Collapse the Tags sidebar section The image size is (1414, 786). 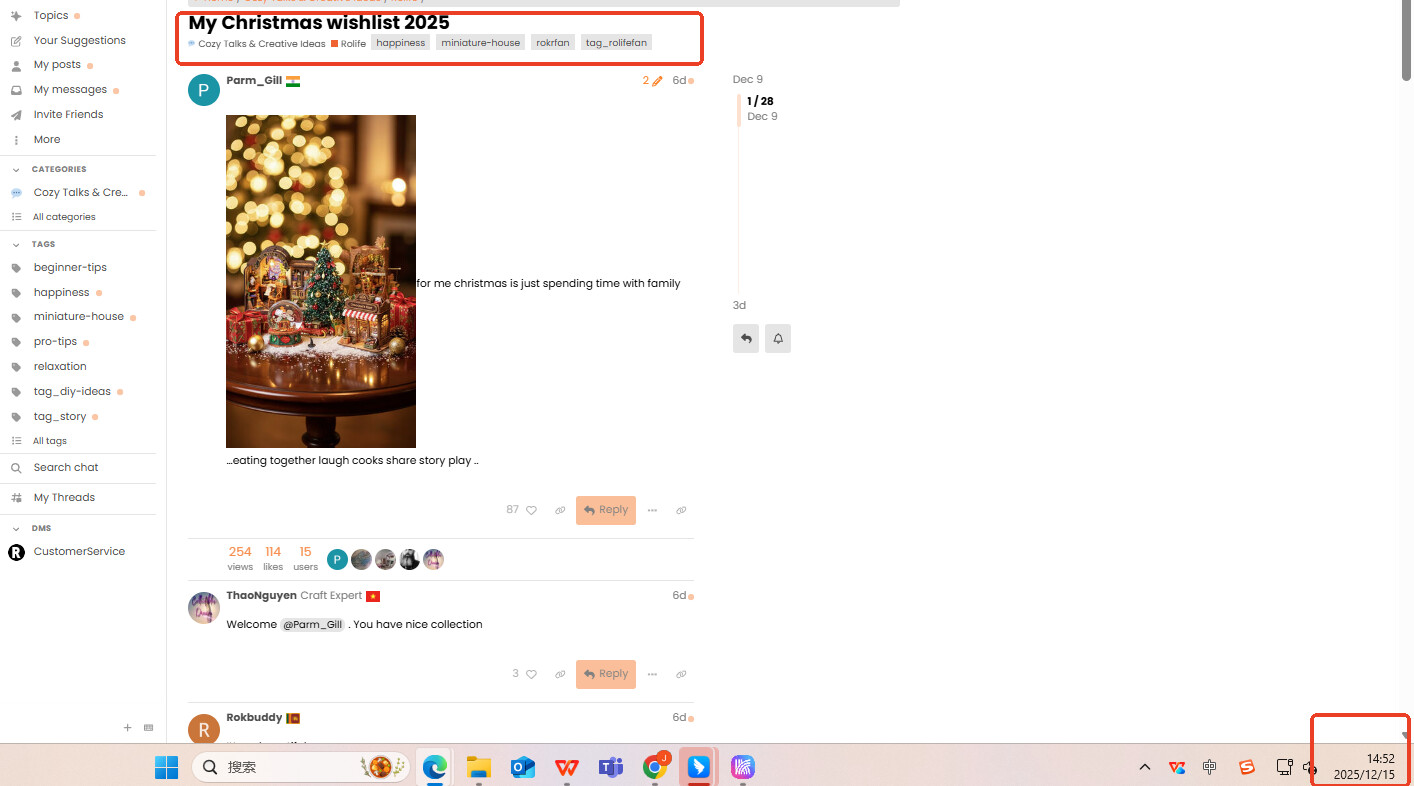click(16, 245)
